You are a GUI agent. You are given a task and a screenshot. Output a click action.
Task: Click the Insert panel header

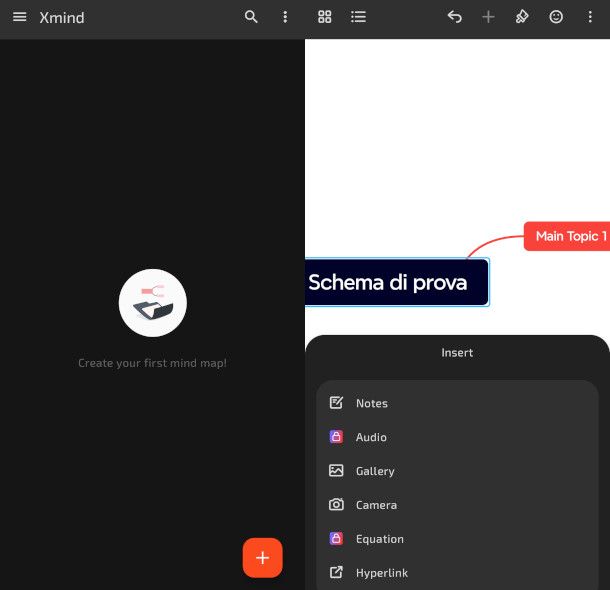(x=457, y=353)
